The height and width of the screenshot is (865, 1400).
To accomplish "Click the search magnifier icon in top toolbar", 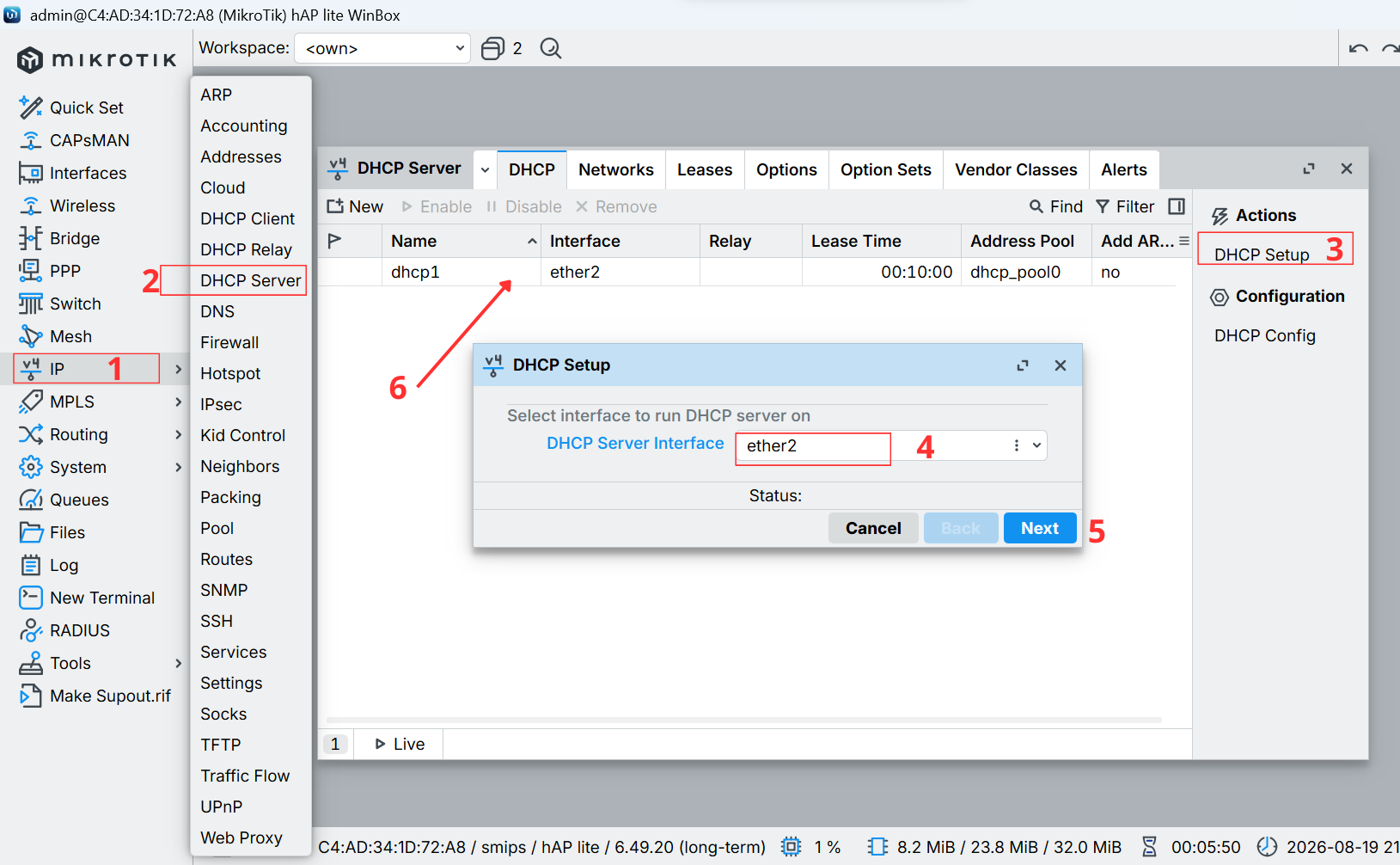I will [x=551, y=48].
